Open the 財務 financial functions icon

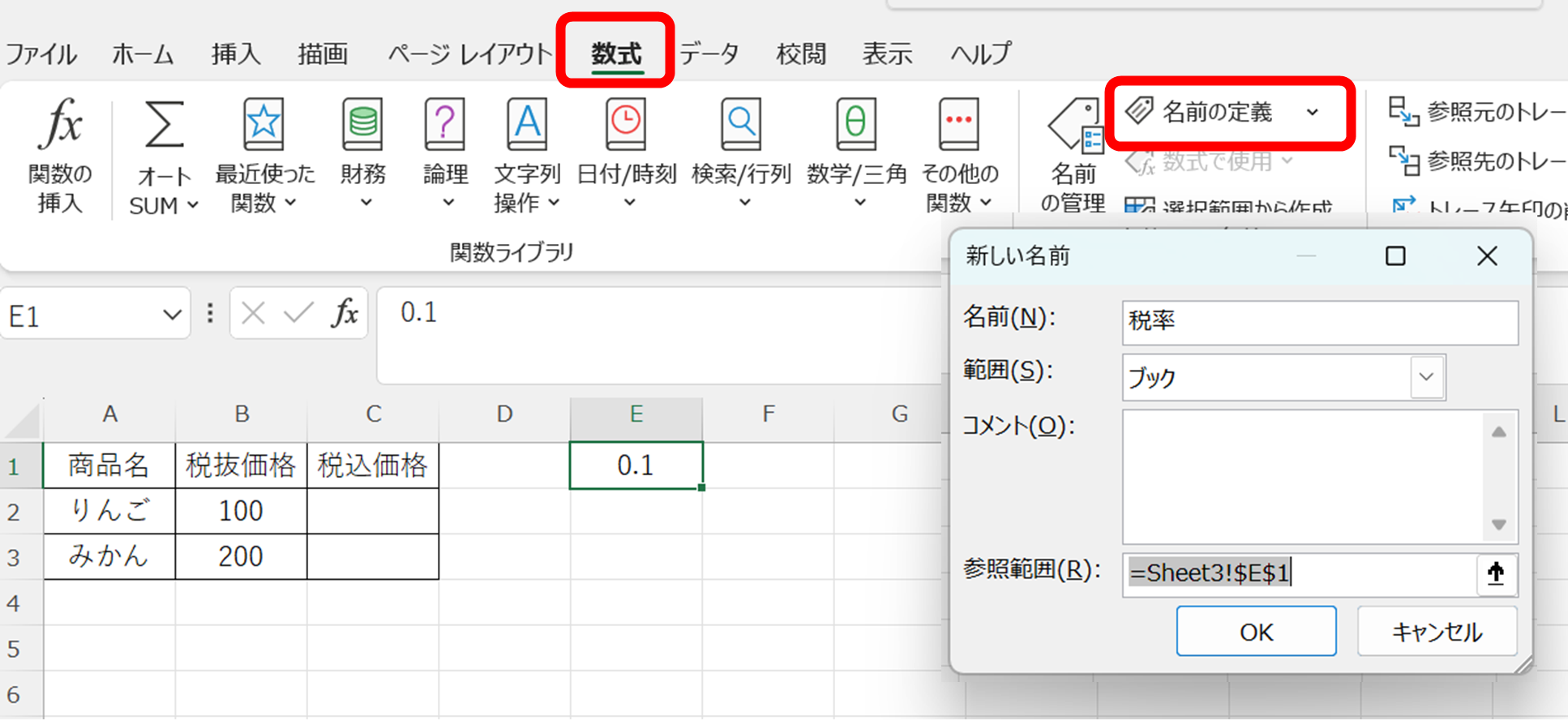tap(362, 126)
